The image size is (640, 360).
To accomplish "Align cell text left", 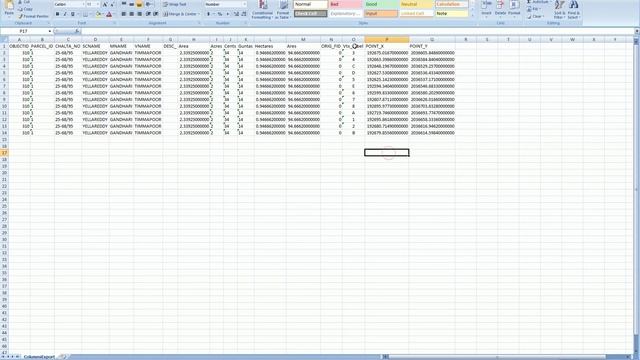I will [124, 14].
